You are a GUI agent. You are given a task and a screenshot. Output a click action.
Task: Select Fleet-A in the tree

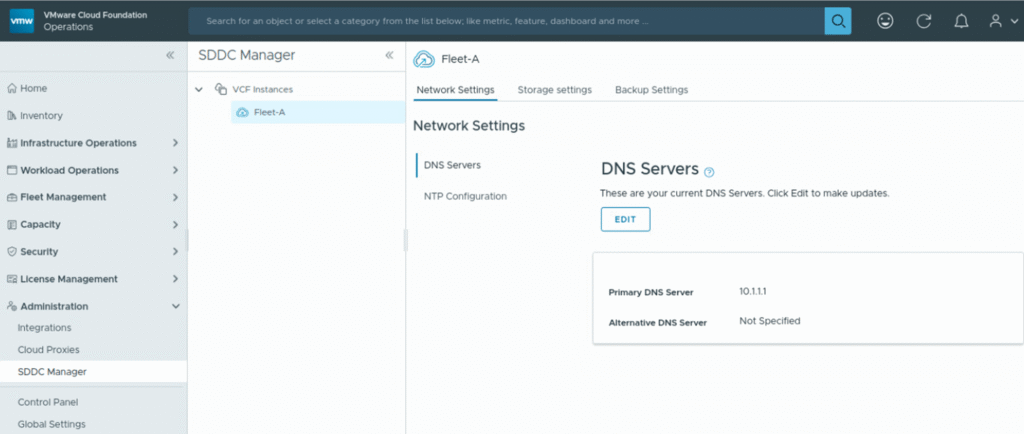point(269,112)
